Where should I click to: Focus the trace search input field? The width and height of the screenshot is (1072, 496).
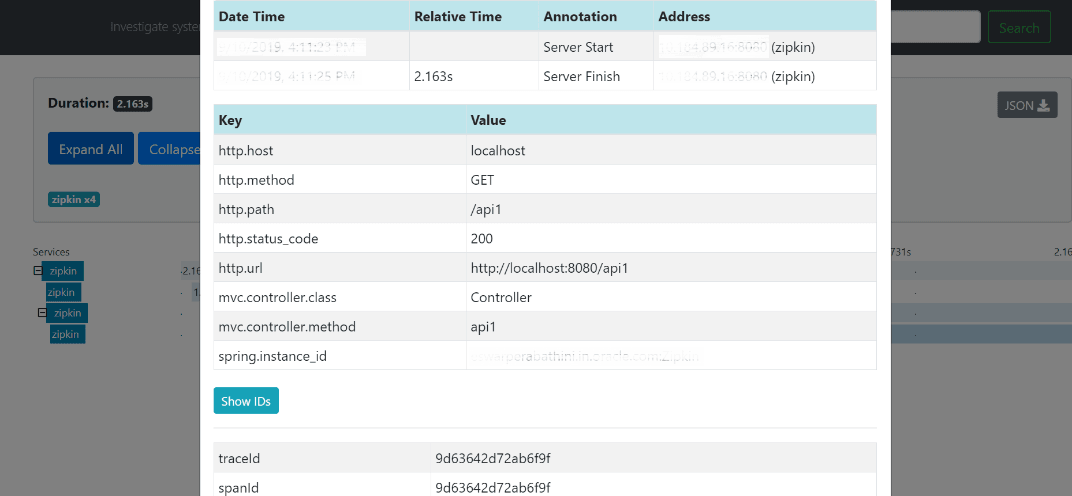(x=934, y=27)
